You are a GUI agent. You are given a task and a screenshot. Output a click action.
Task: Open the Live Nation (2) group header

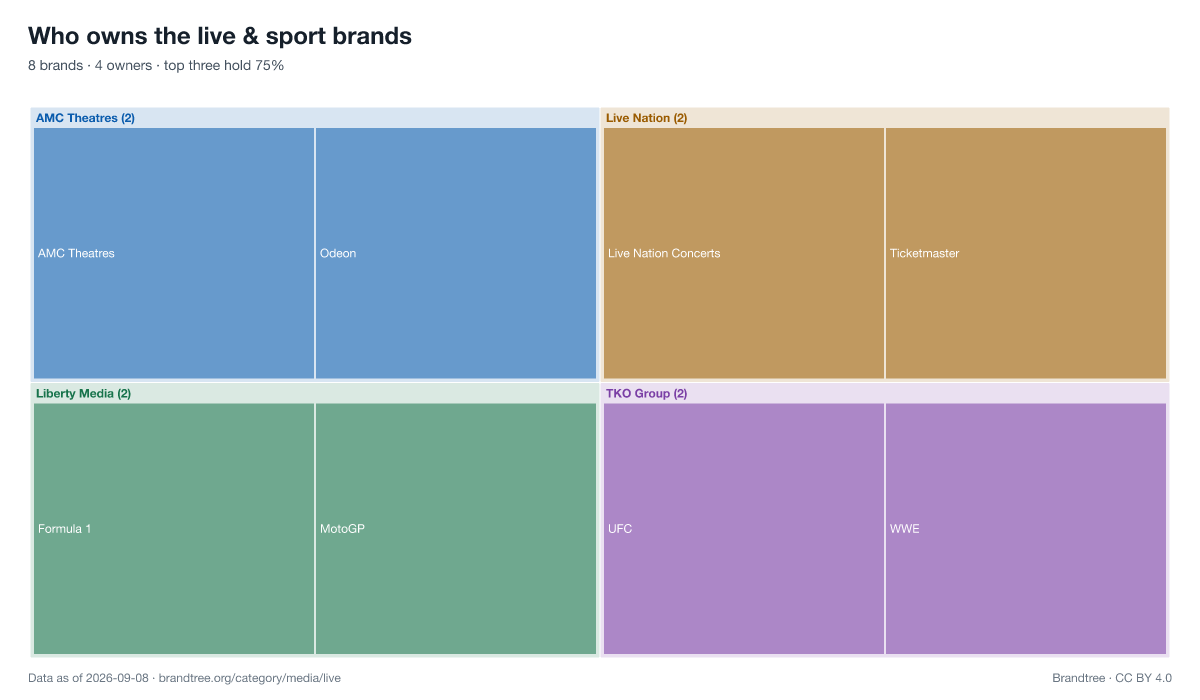pyautogui.click(x=646, y=118)
